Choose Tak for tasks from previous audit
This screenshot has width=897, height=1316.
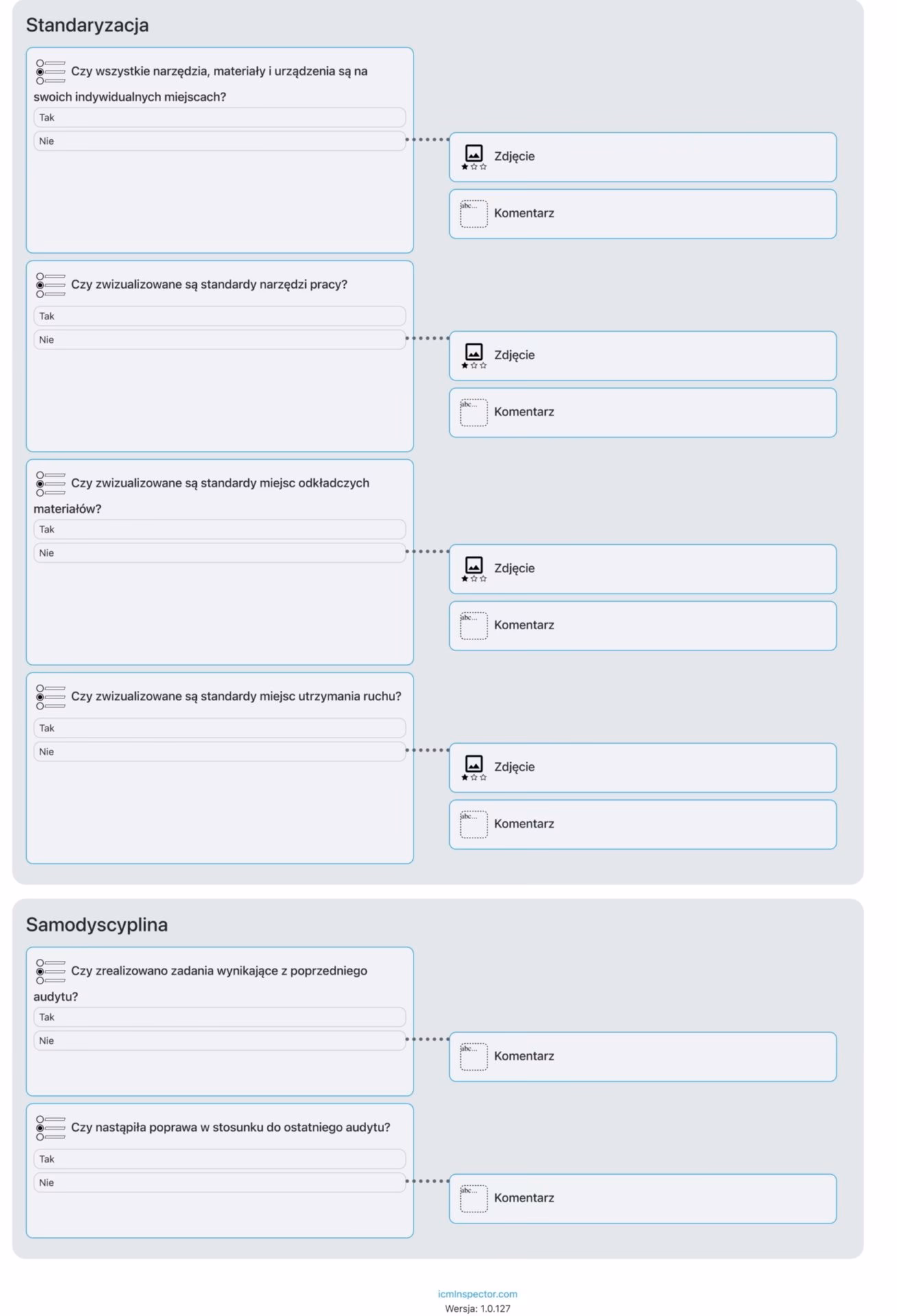point(219,1017)
